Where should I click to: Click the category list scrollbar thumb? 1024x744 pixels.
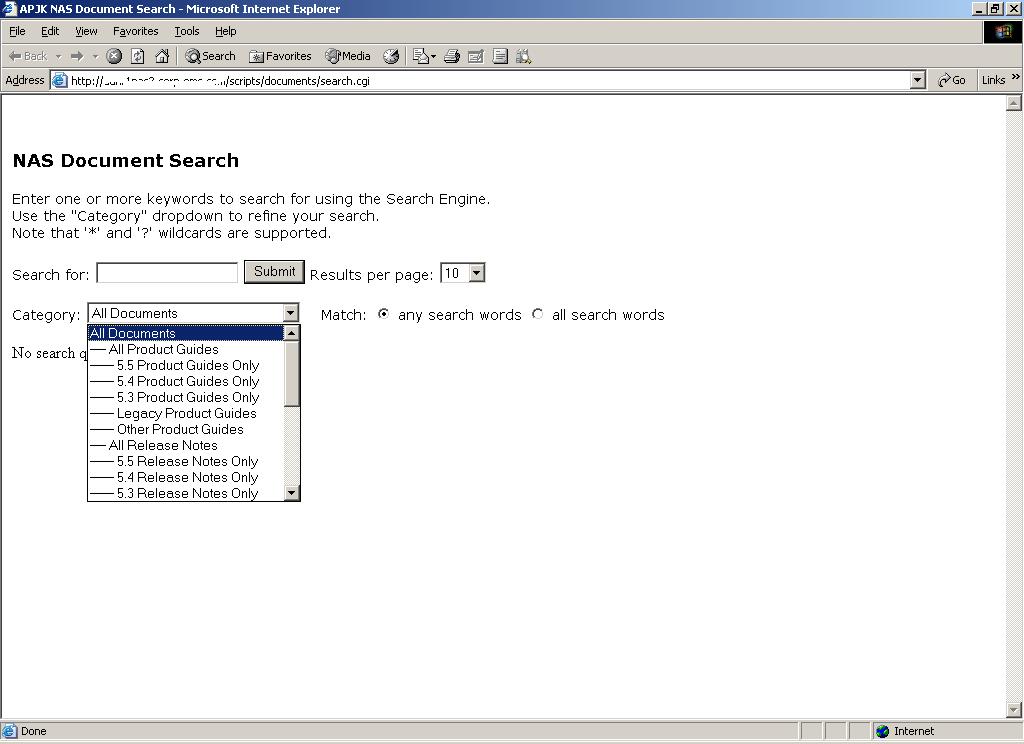pos(292,374)
